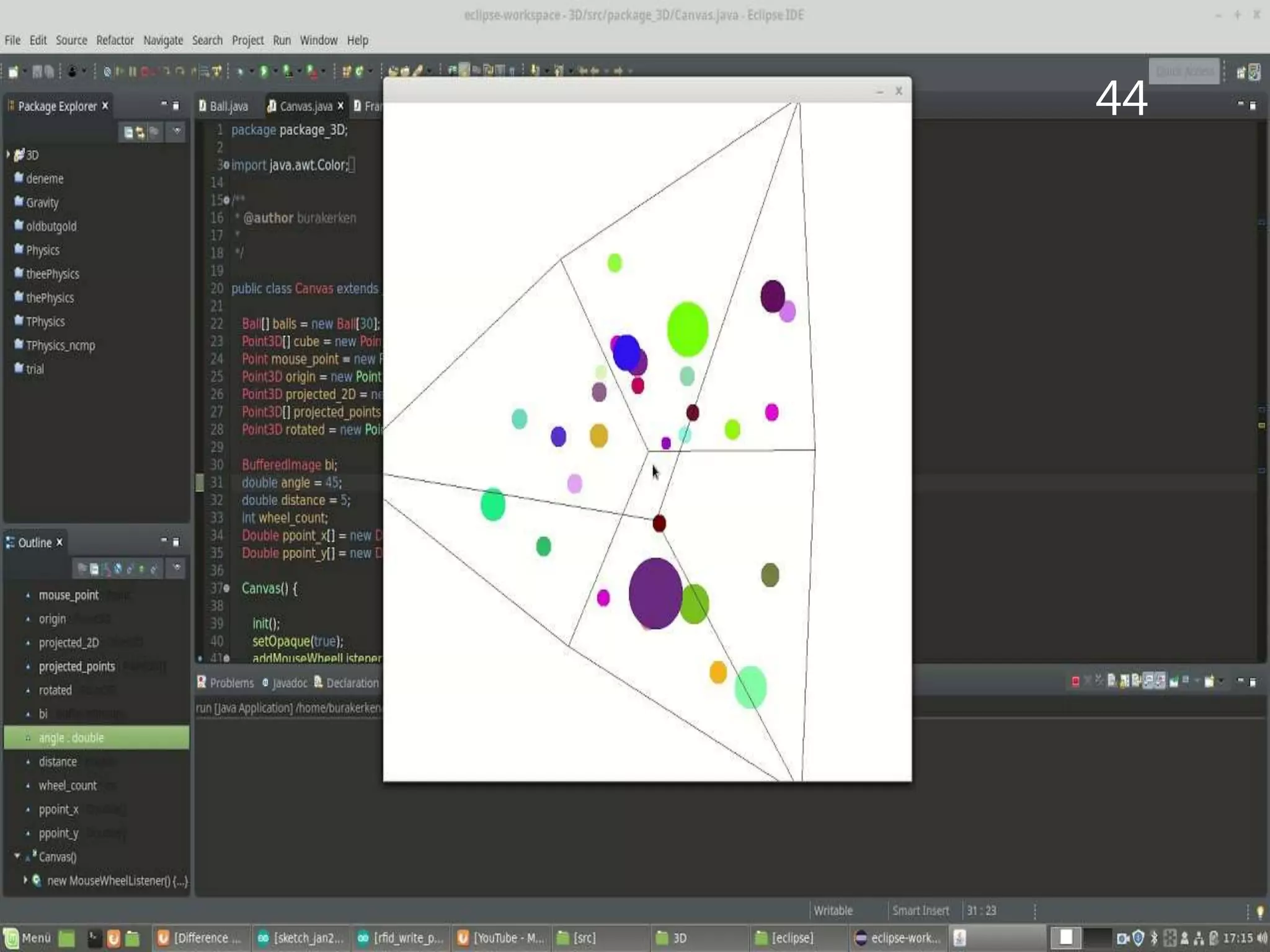Click the New file toolbar icon
The width and height of the screenshot is (1270, 952).
14,72
